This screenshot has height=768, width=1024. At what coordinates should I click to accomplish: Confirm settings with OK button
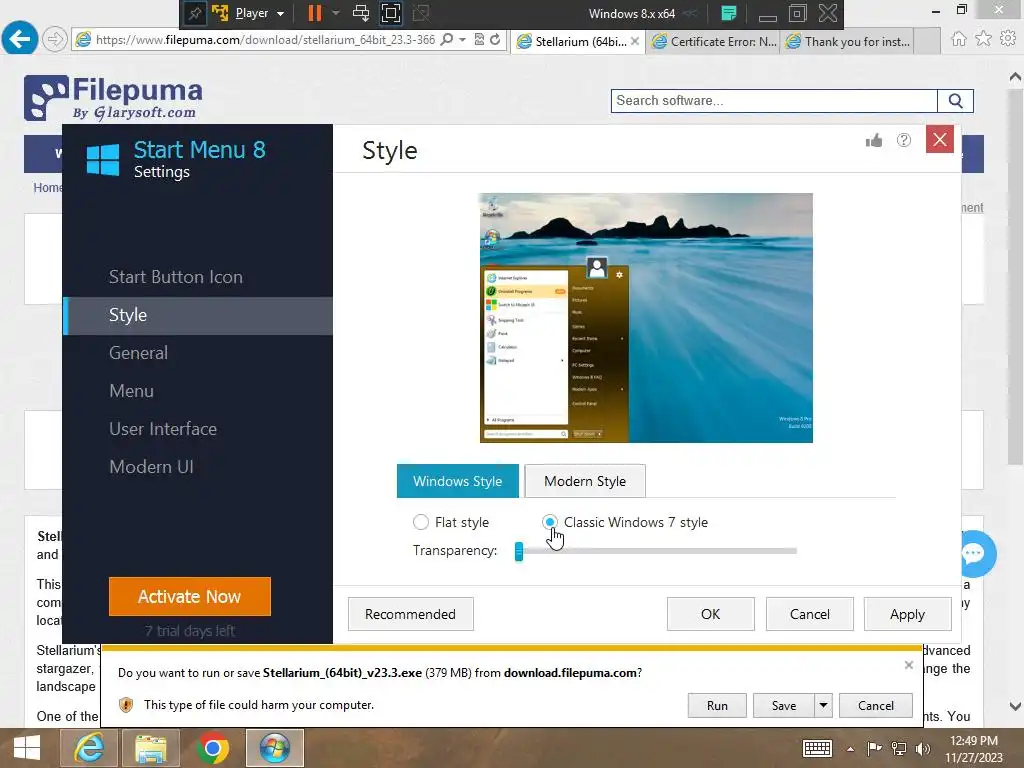coord(711,614)
